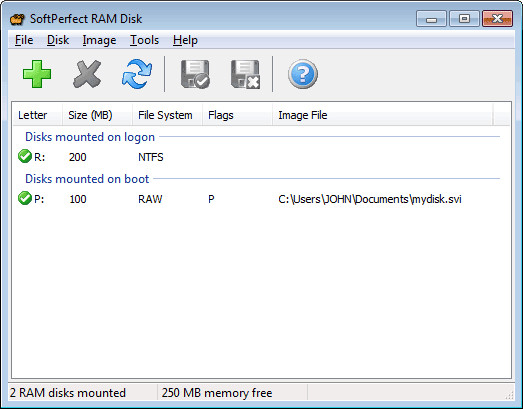The height and width of the screenshot is (409, 523).
Task: Click the size value 100
Action: 78,199
